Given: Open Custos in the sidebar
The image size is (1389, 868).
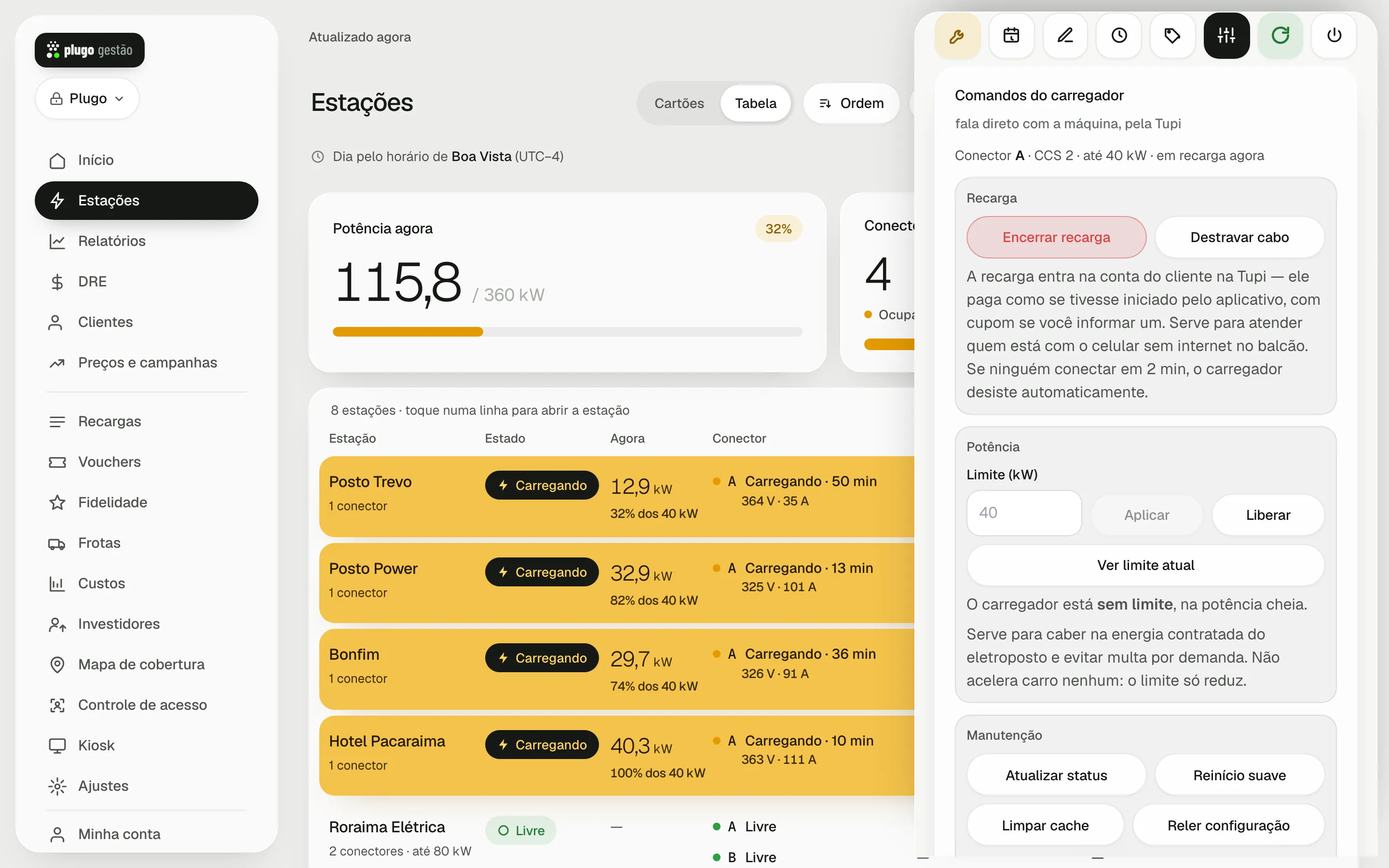Looking at the screenshot, I should [x=146, y=583].
